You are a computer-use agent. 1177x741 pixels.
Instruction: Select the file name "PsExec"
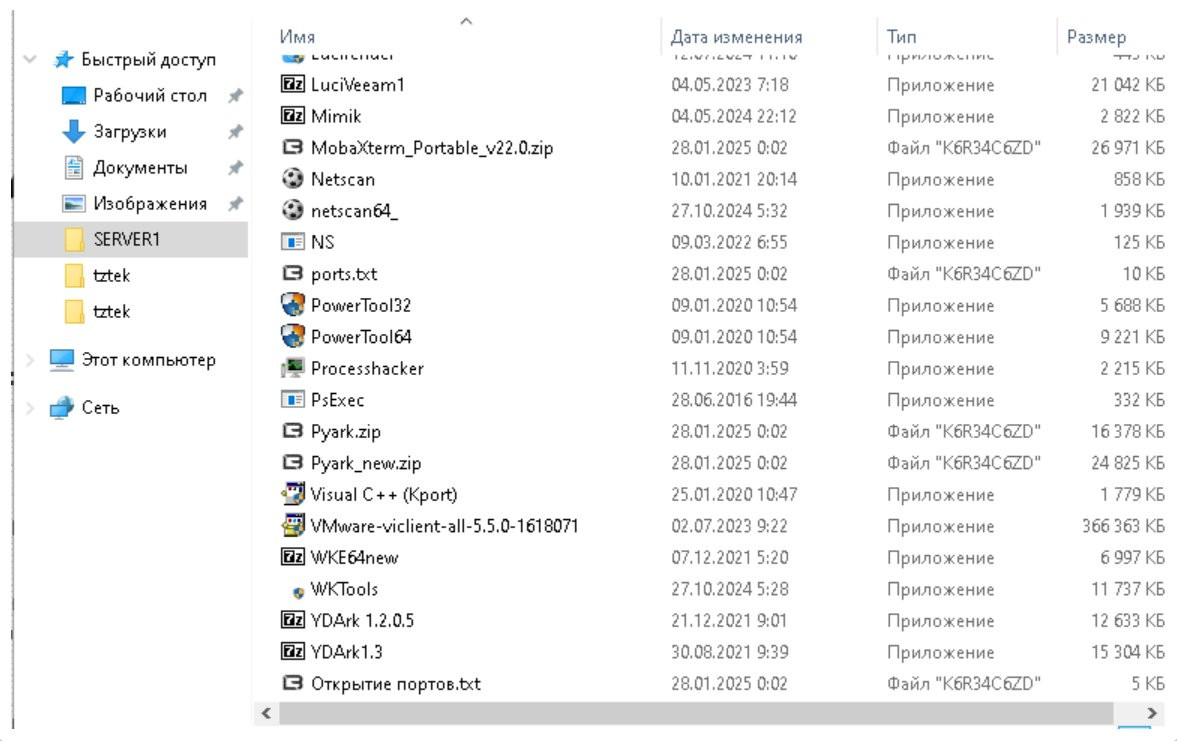coord(337,400)
